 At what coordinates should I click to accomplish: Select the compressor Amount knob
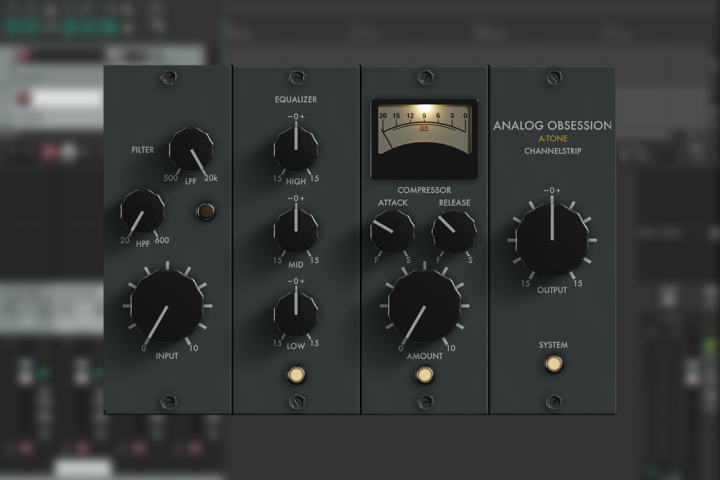click(x=424, y=306)
